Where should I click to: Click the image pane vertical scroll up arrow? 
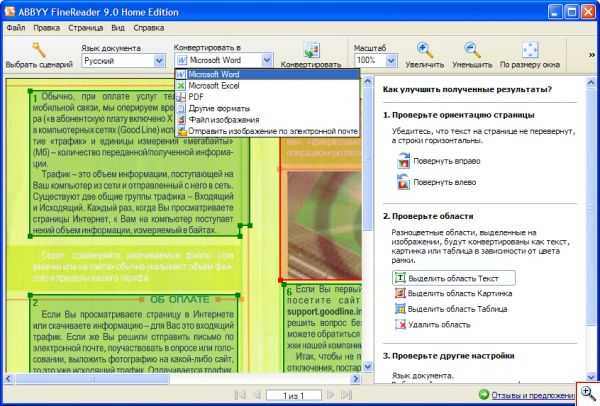pyautogui.click(x=368, y=81)
